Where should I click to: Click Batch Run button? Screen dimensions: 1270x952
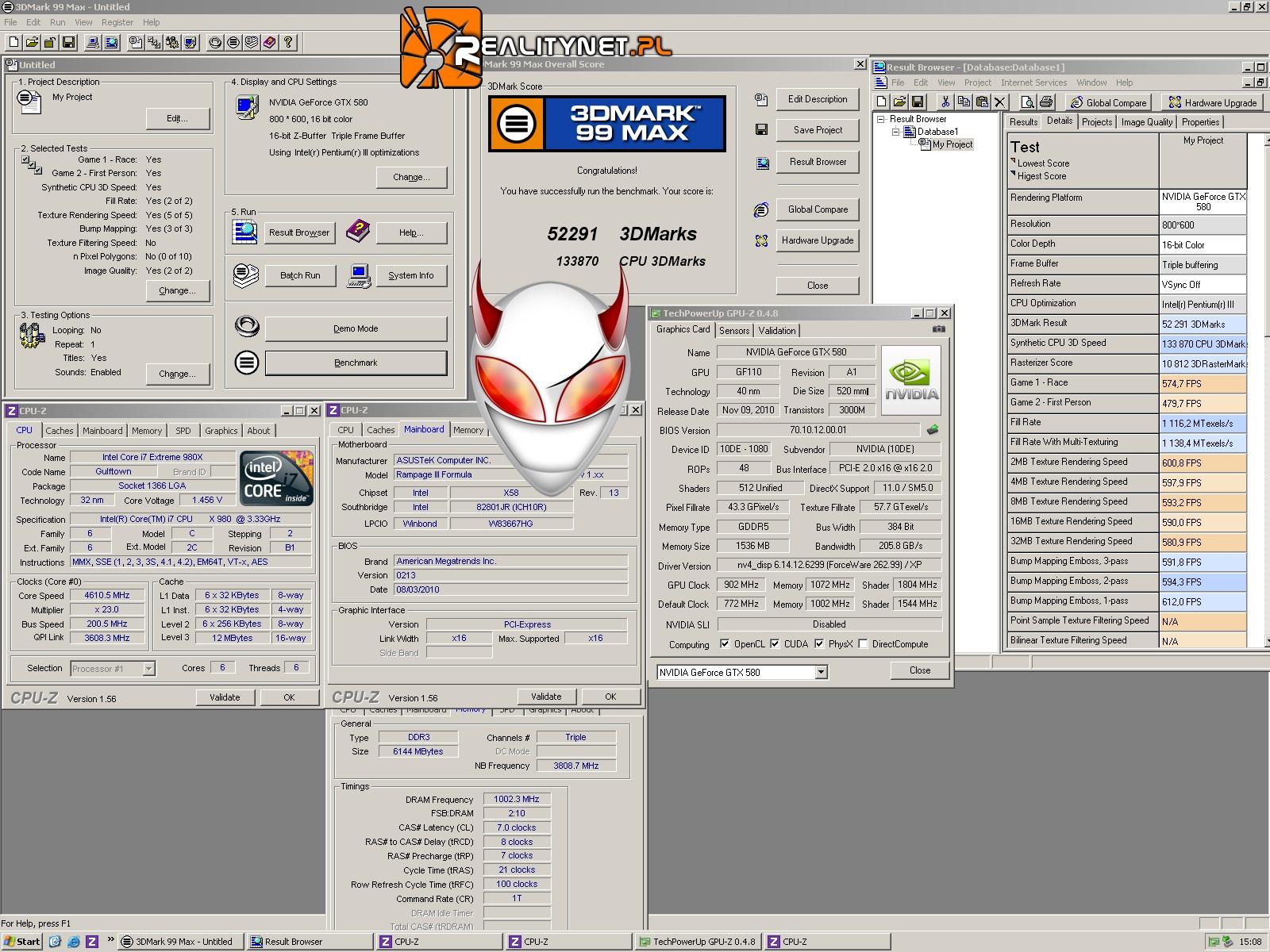pos(300,275)
